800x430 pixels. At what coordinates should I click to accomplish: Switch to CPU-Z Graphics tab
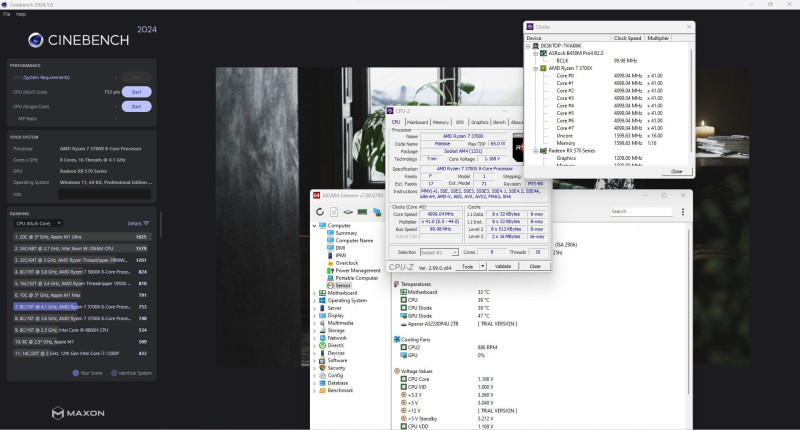coord(480,122)
